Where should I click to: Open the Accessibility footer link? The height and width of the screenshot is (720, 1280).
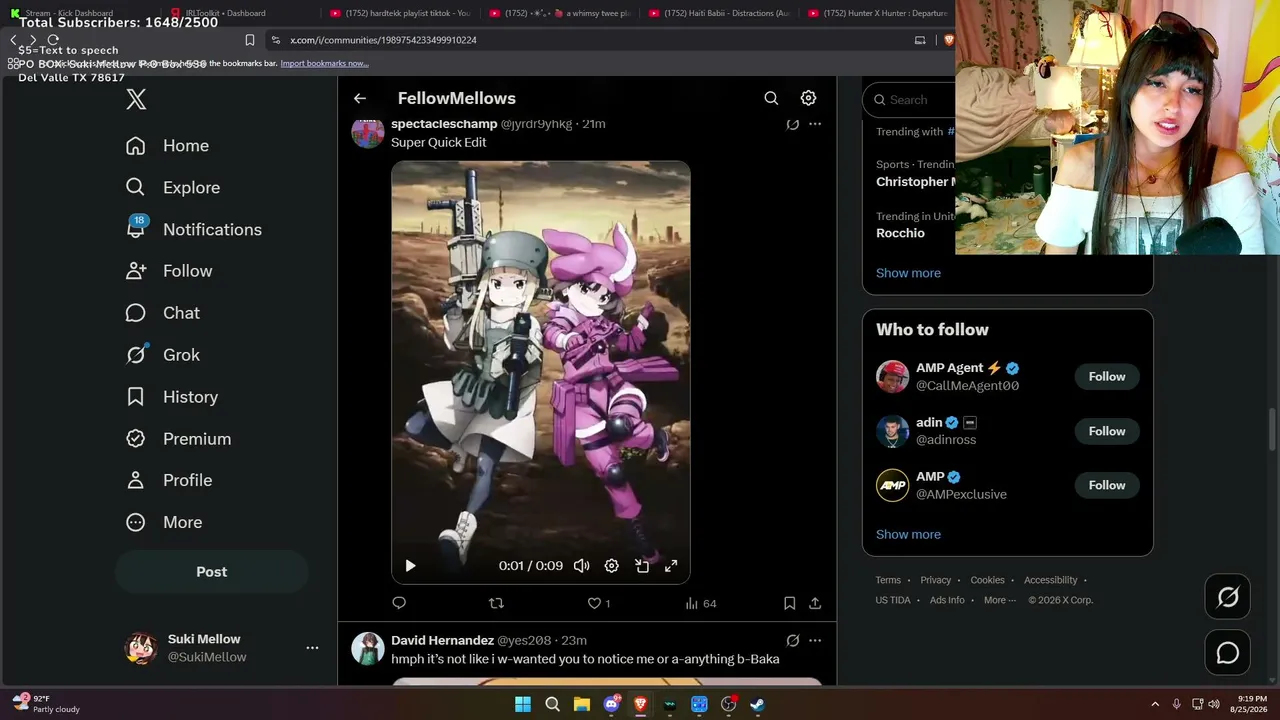click(x=1050, y=580)
